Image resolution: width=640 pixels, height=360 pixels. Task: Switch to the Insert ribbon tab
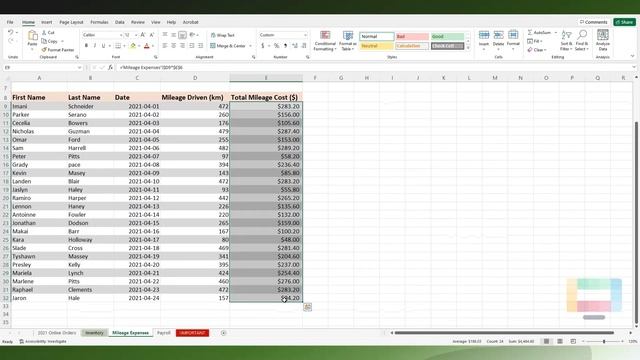[47, 22]
